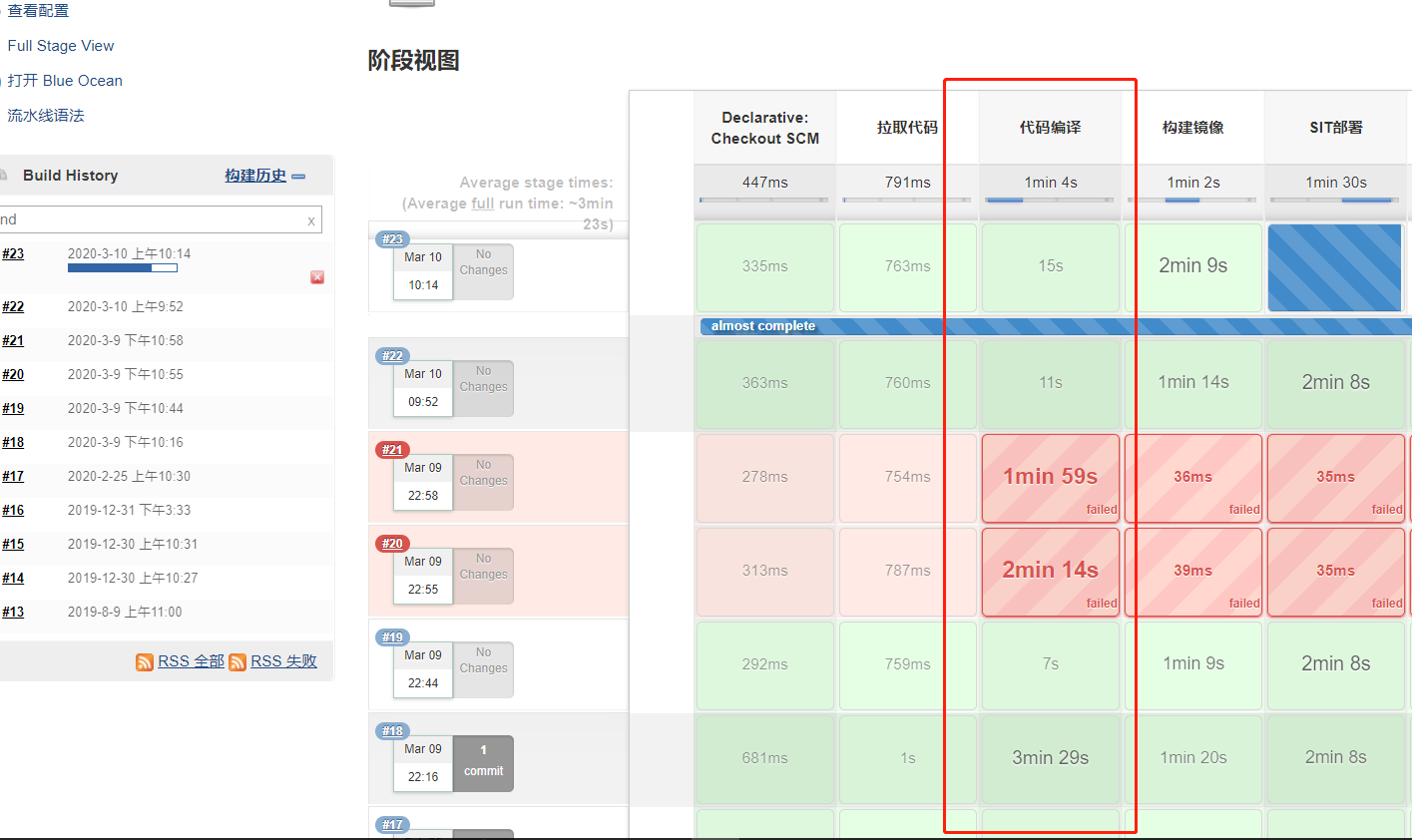The width and height of the screenshot is (1412, 840).
Task: Clear the search box with the x icon
Action: point(310,219)
